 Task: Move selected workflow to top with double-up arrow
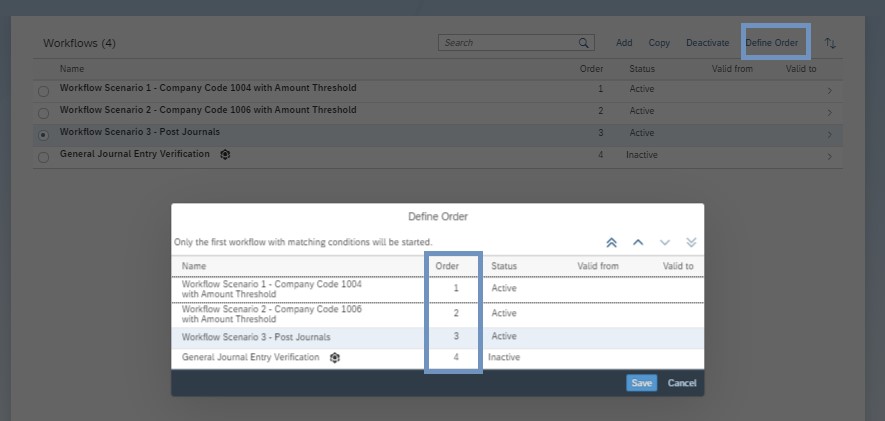[x=611, y=243]
